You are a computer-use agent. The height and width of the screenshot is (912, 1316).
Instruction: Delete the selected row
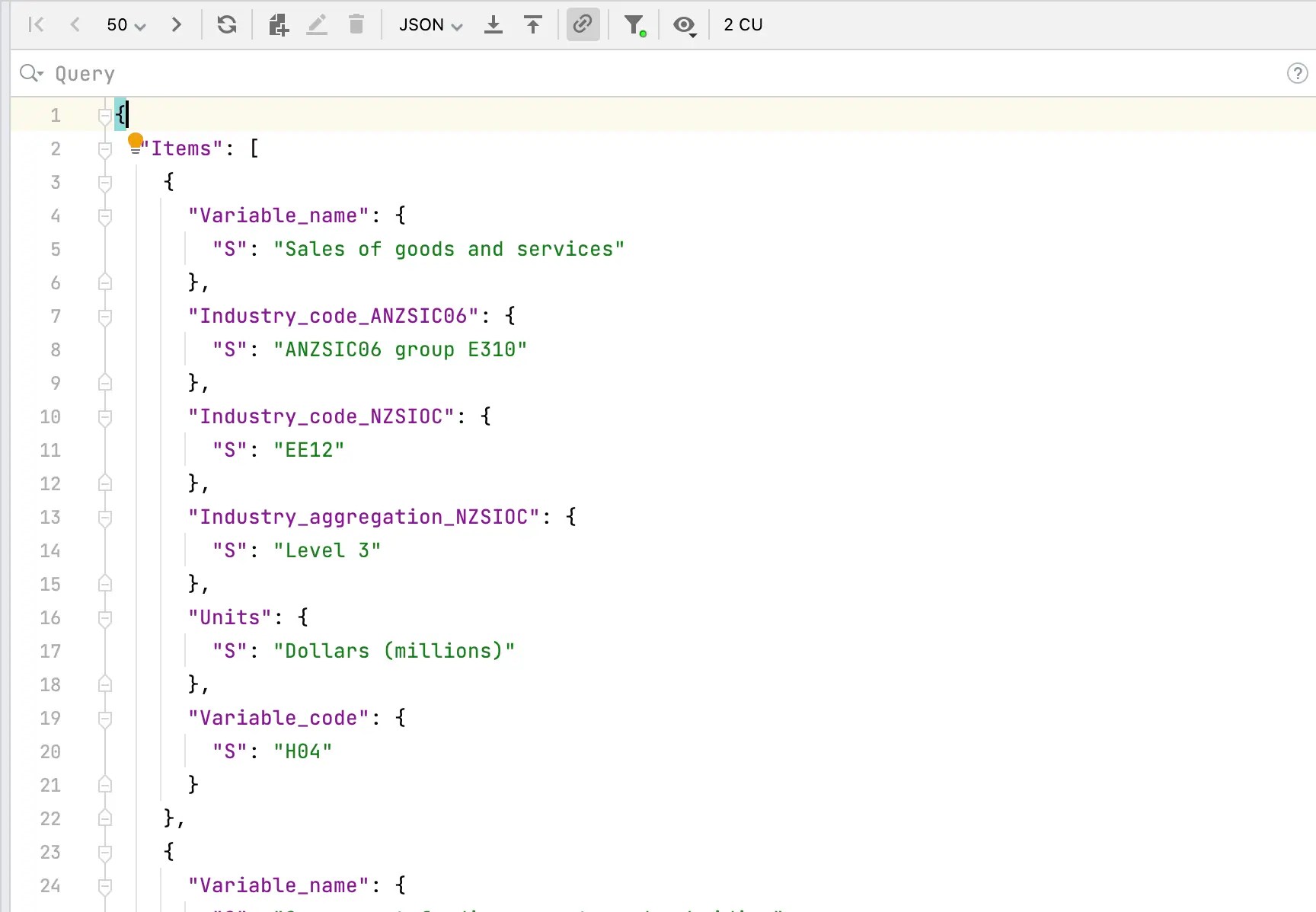click(356, 24)
